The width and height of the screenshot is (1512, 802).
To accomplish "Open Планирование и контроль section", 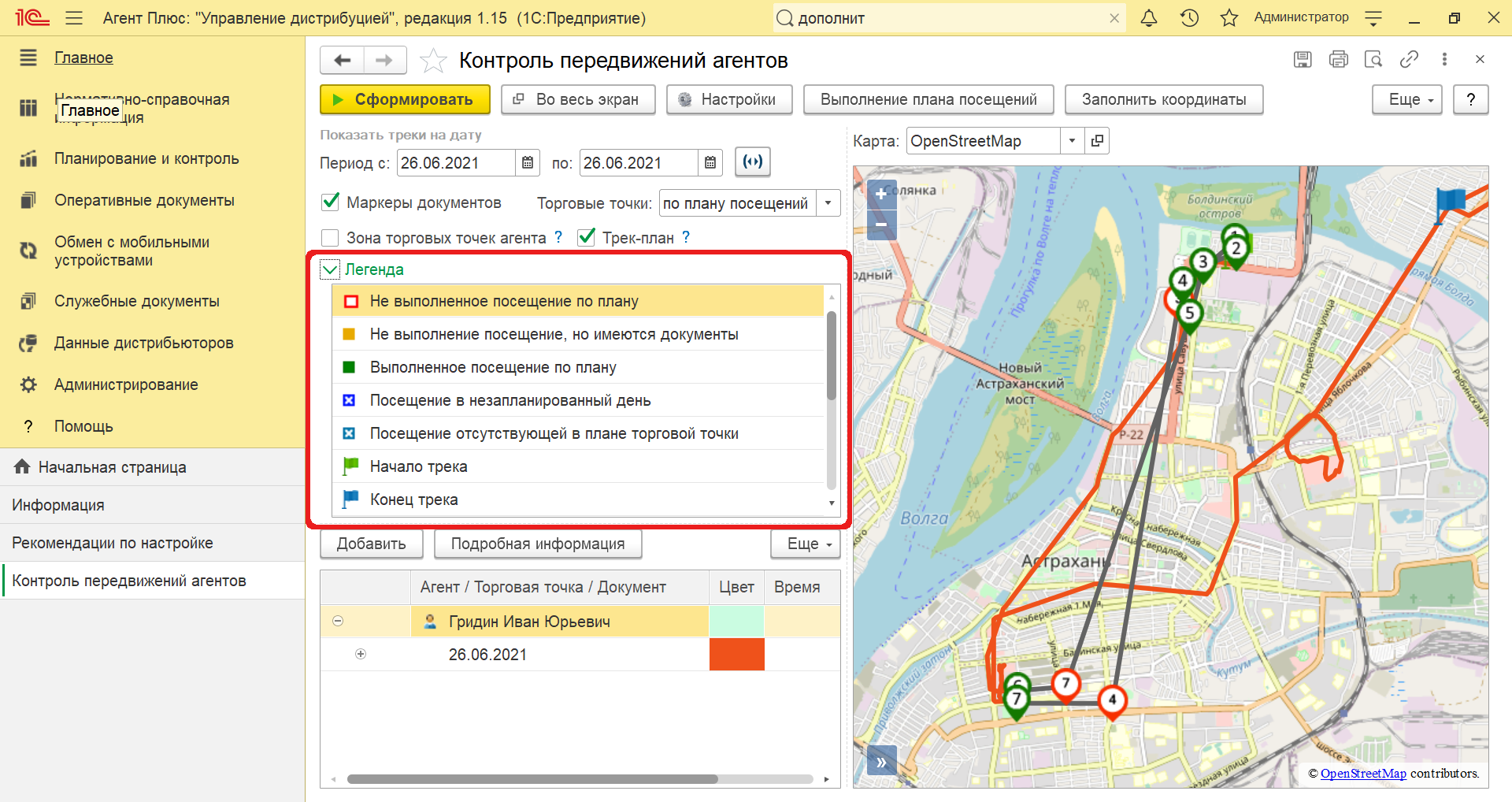I will pyautogui.click(x=146, y=158).
